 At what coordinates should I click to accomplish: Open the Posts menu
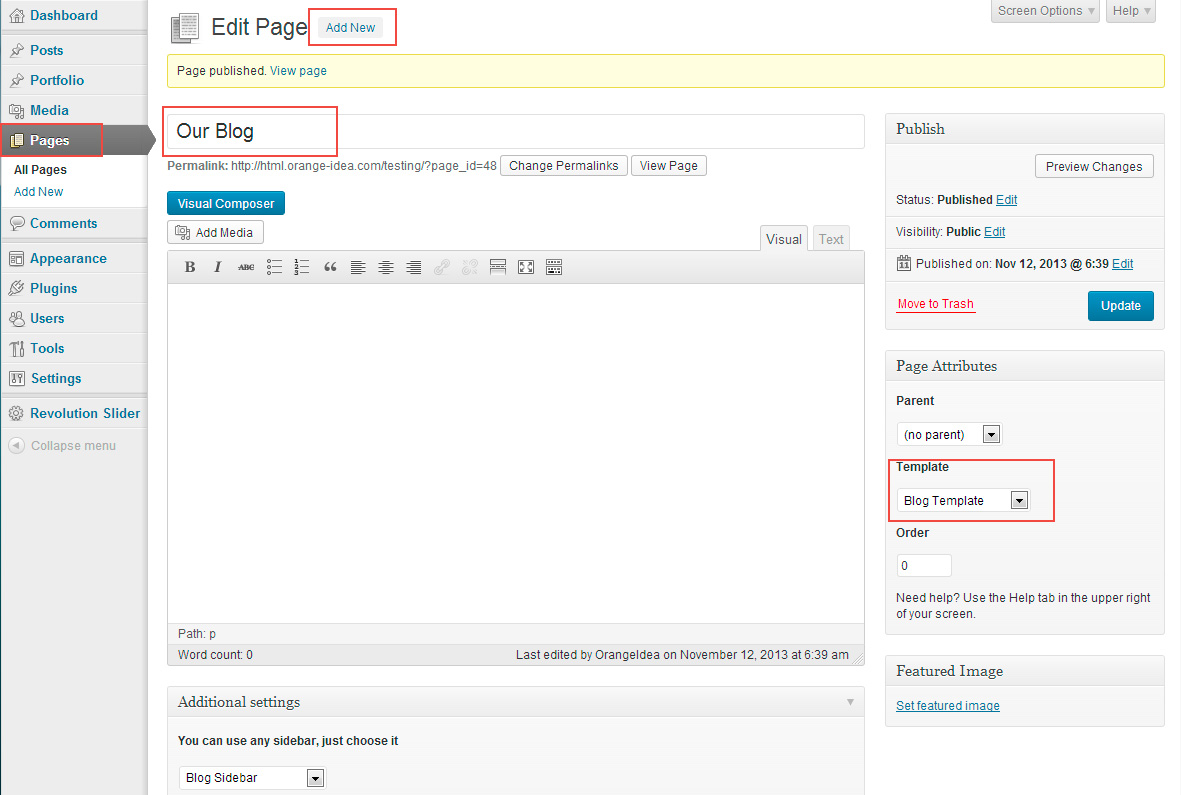click(x=74, y=50)
